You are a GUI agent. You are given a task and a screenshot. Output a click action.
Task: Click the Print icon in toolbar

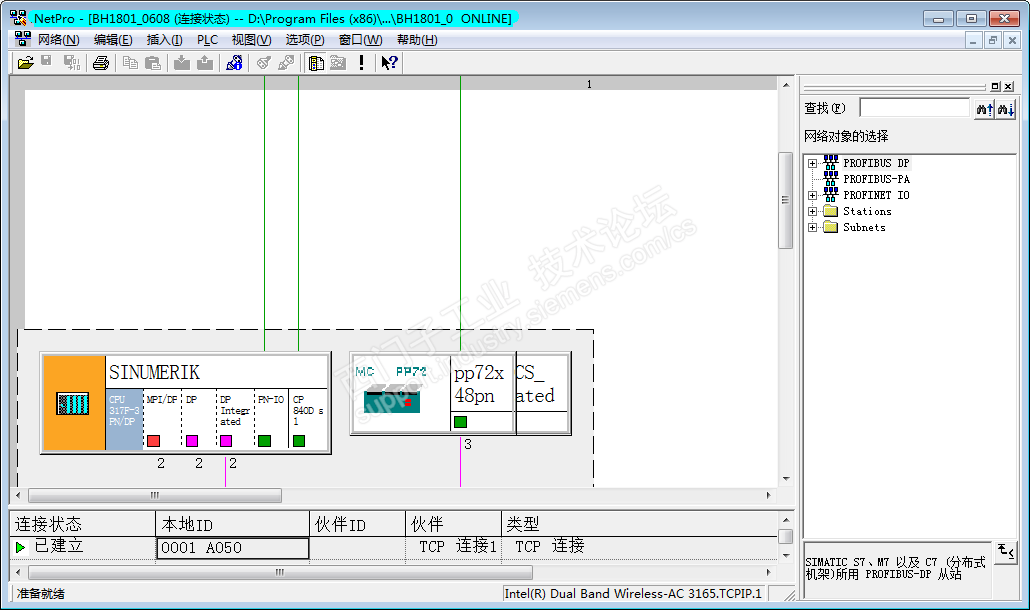coord(101,63)
